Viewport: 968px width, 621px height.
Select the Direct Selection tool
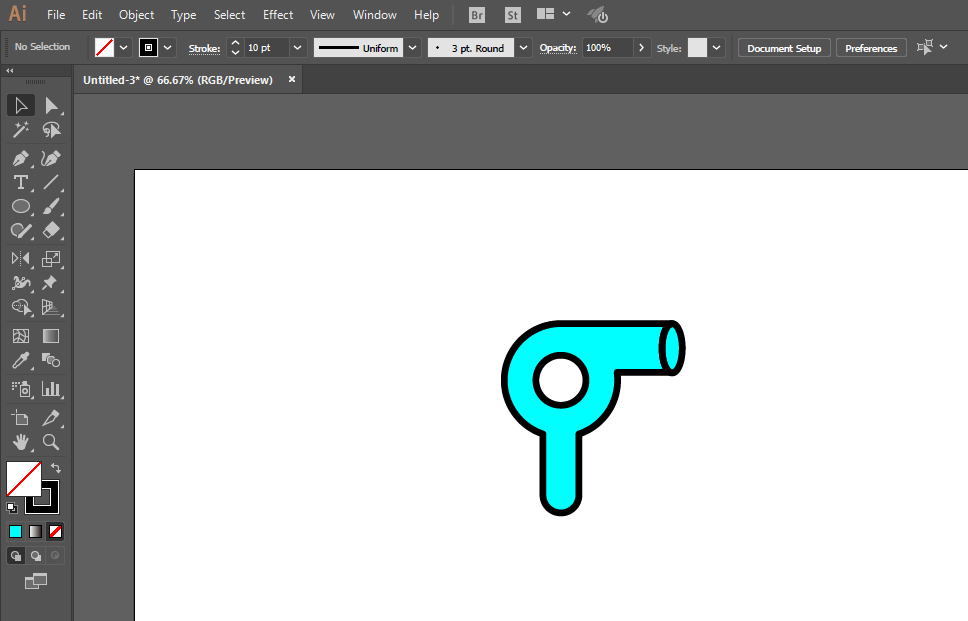pyautogui.click(x=51, y=106)
